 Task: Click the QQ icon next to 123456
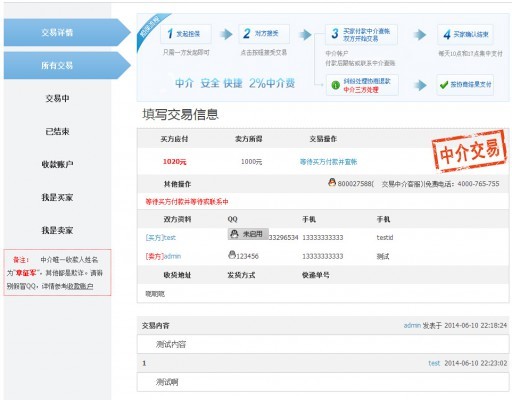[x=232, y=255]
